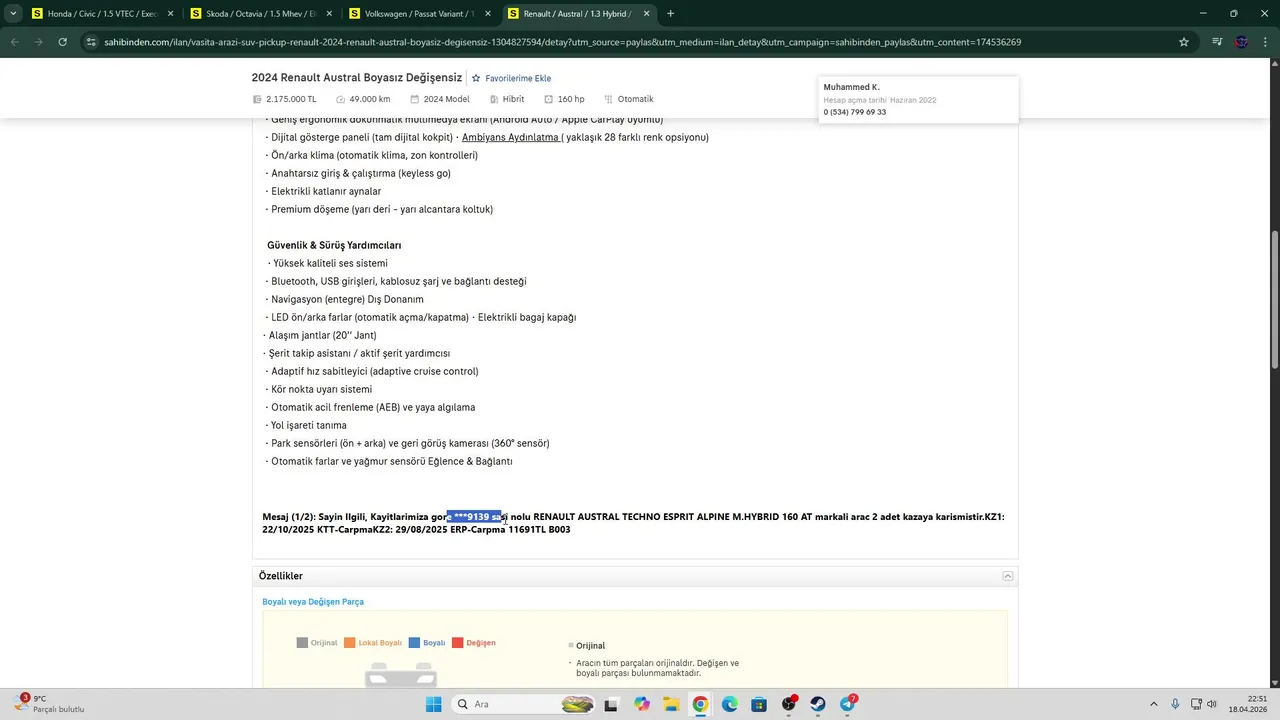Open File Explorer from the taskbar
The image size is (1280, 720).
tap(671, 704)
